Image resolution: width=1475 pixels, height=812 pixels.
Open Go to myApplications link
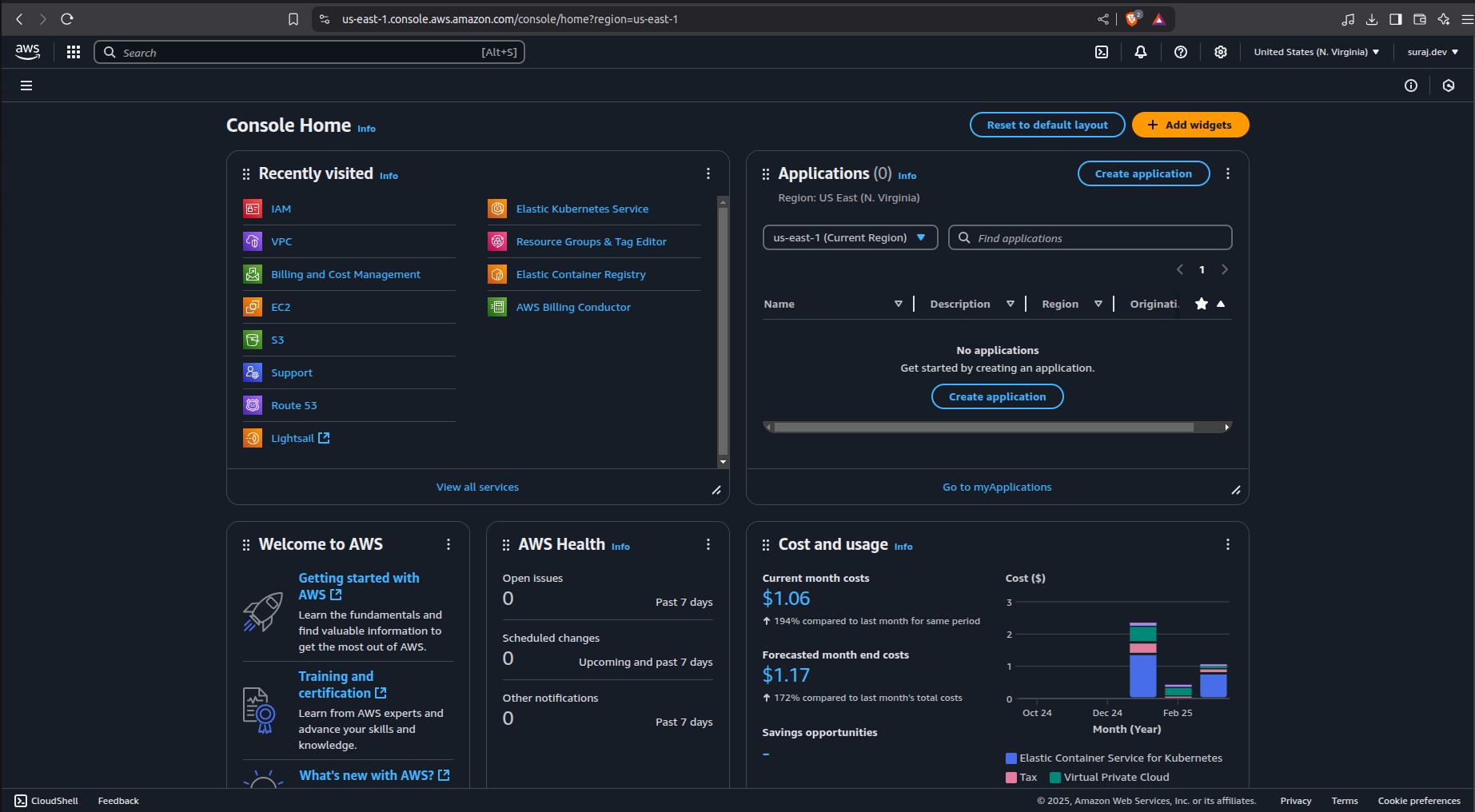997,487
